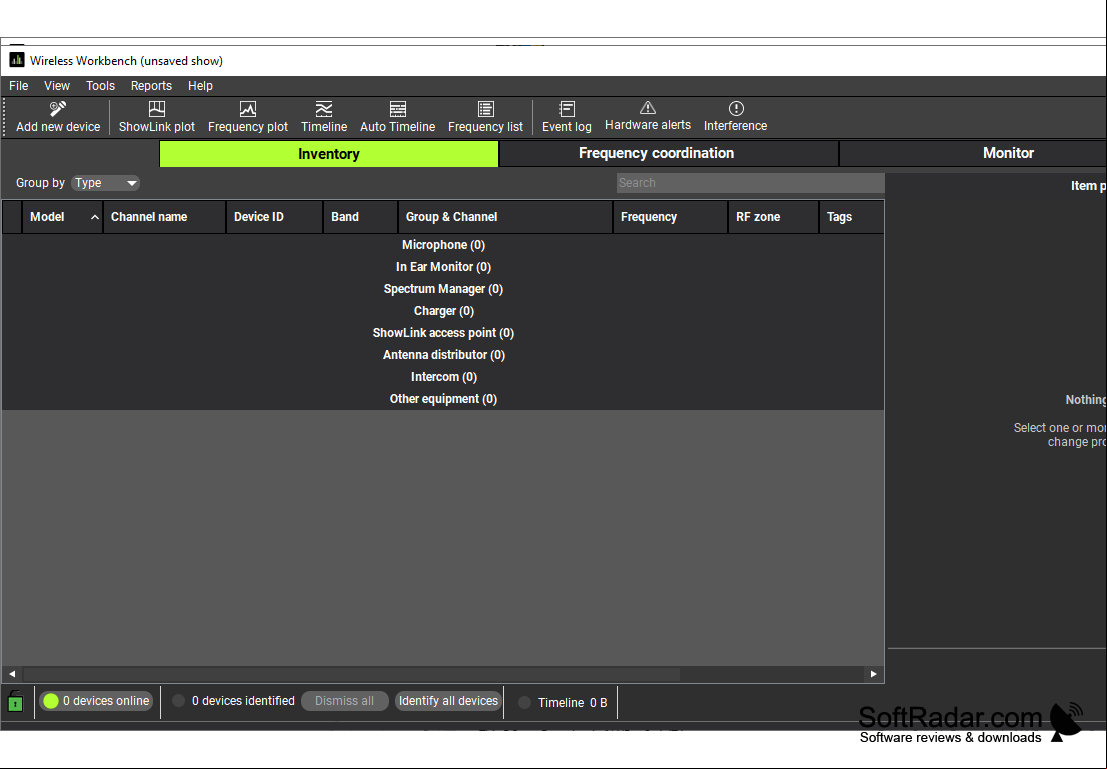Click the Add new device icon

point(58,109)
